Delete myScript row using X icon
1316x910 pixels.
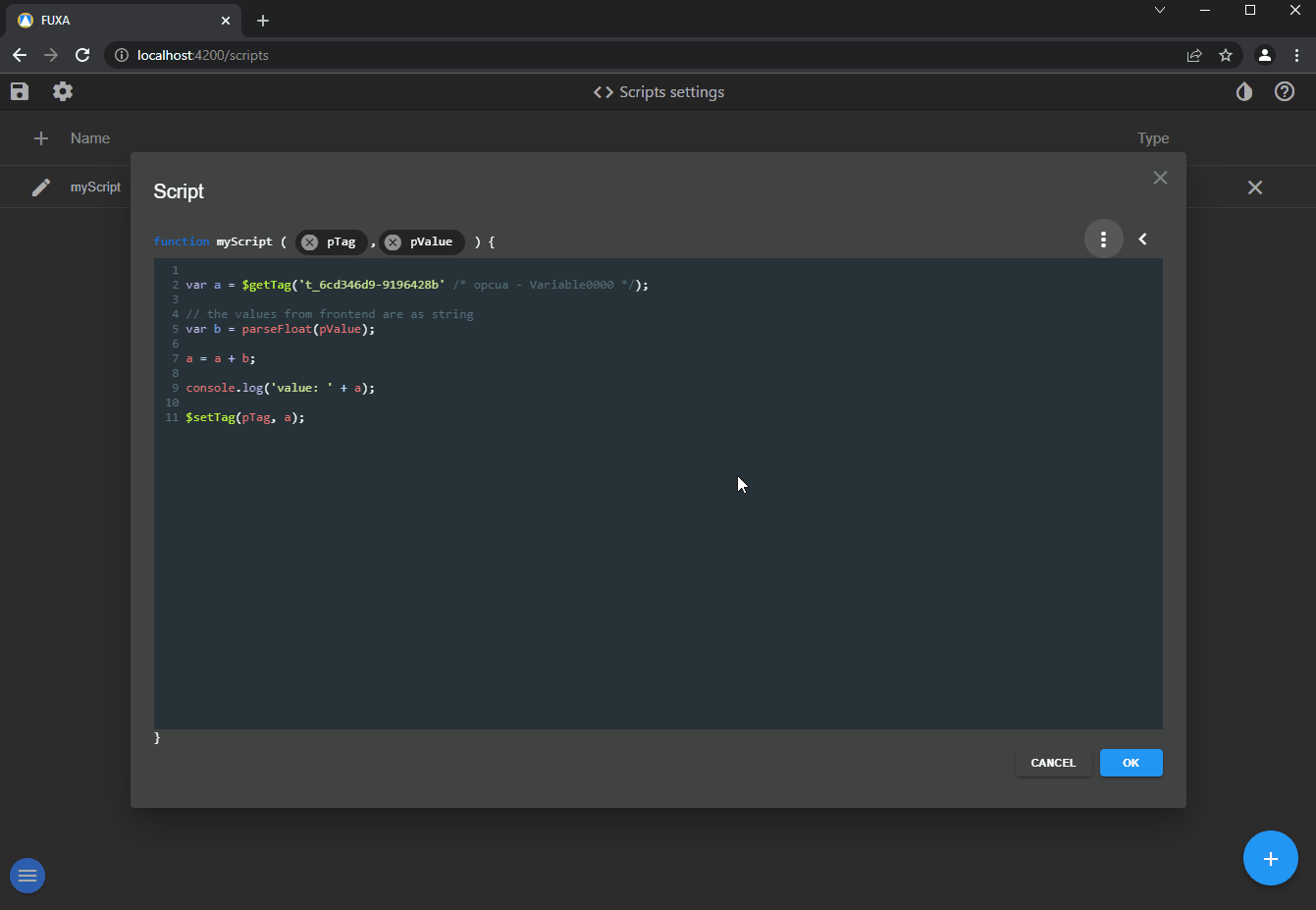tap(1254, 187)
